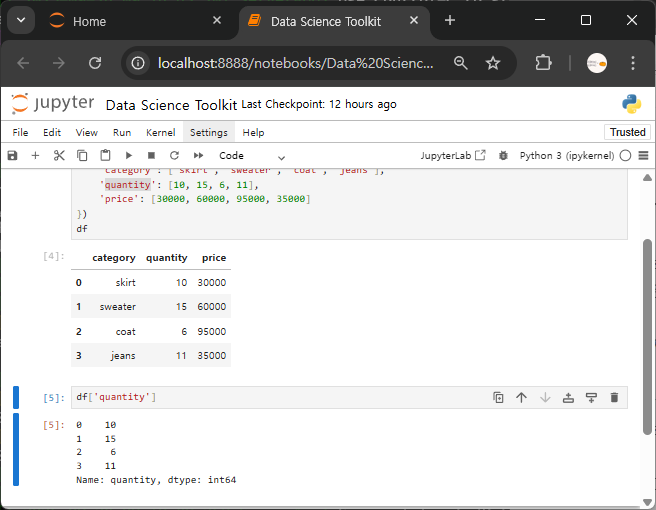Delete cell 5 with the trash icon
This screenshot has width=656, height=510.
pos(614,397)
